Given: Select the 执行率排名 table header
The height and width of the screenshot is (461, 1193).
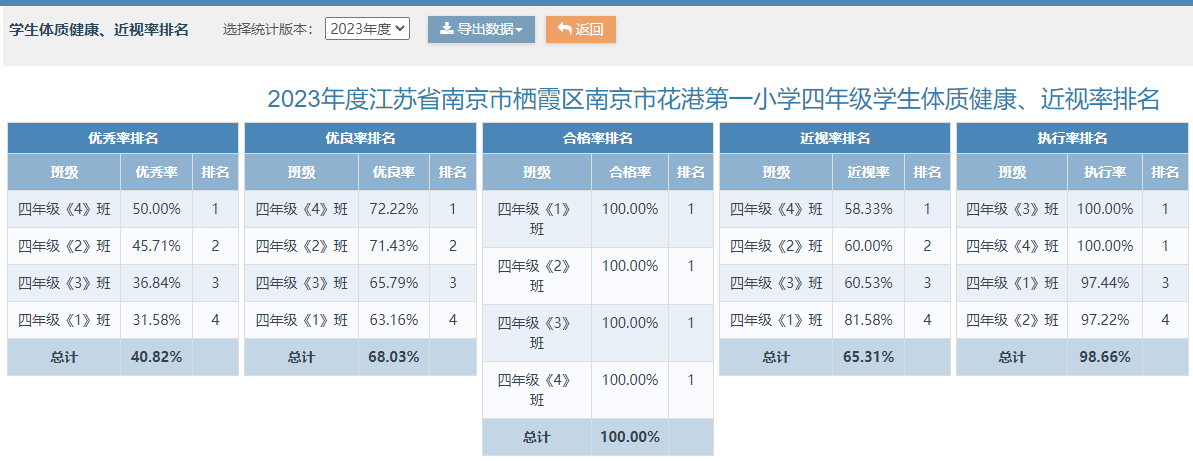Looking at the screenshot, I should coord(1073,138).
